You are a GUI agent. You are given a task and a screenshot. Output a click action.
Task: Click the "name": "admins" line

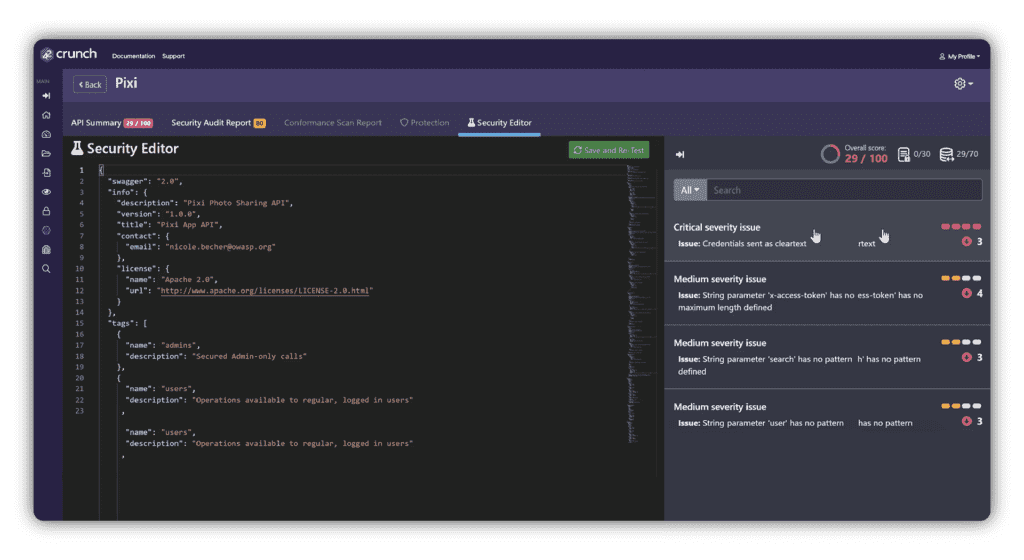tap(163, 345)
